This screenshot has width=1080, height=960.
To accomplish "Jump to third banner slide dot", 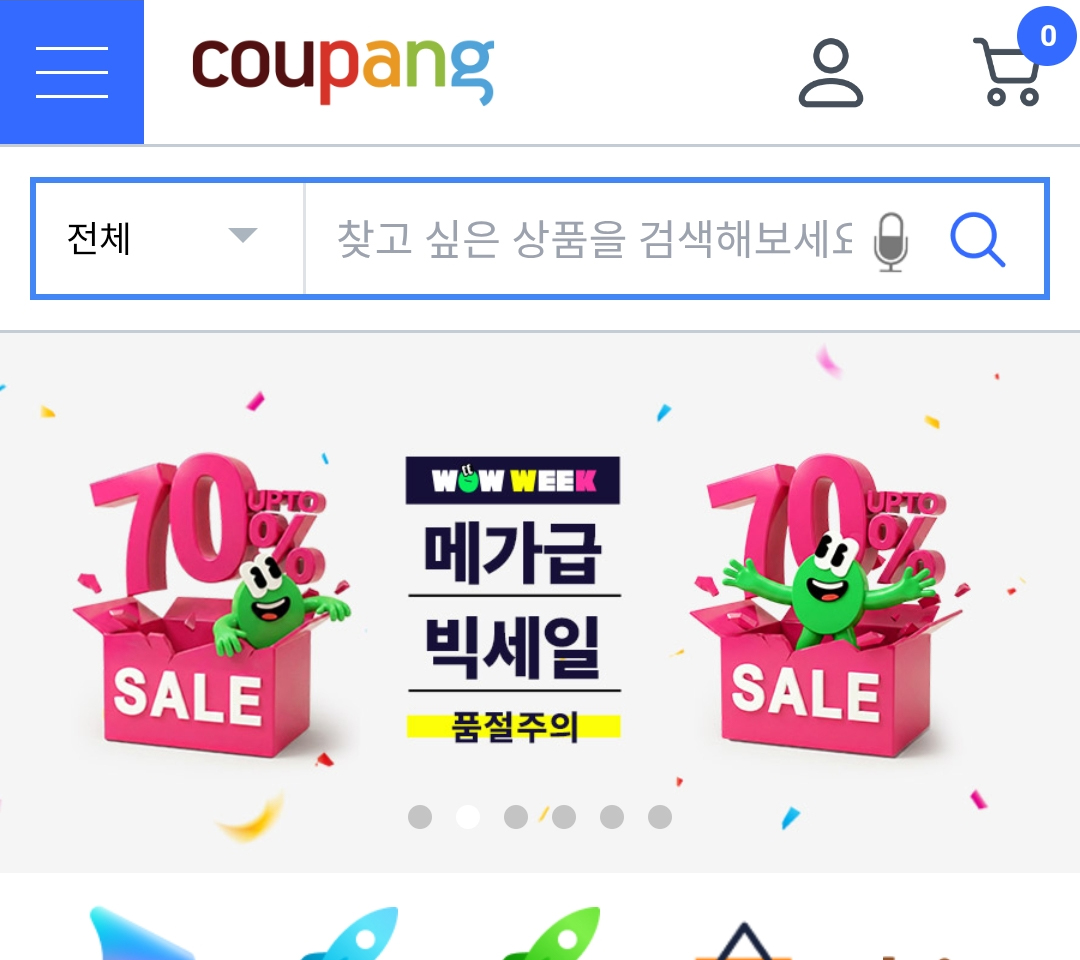I will (516, 817).
